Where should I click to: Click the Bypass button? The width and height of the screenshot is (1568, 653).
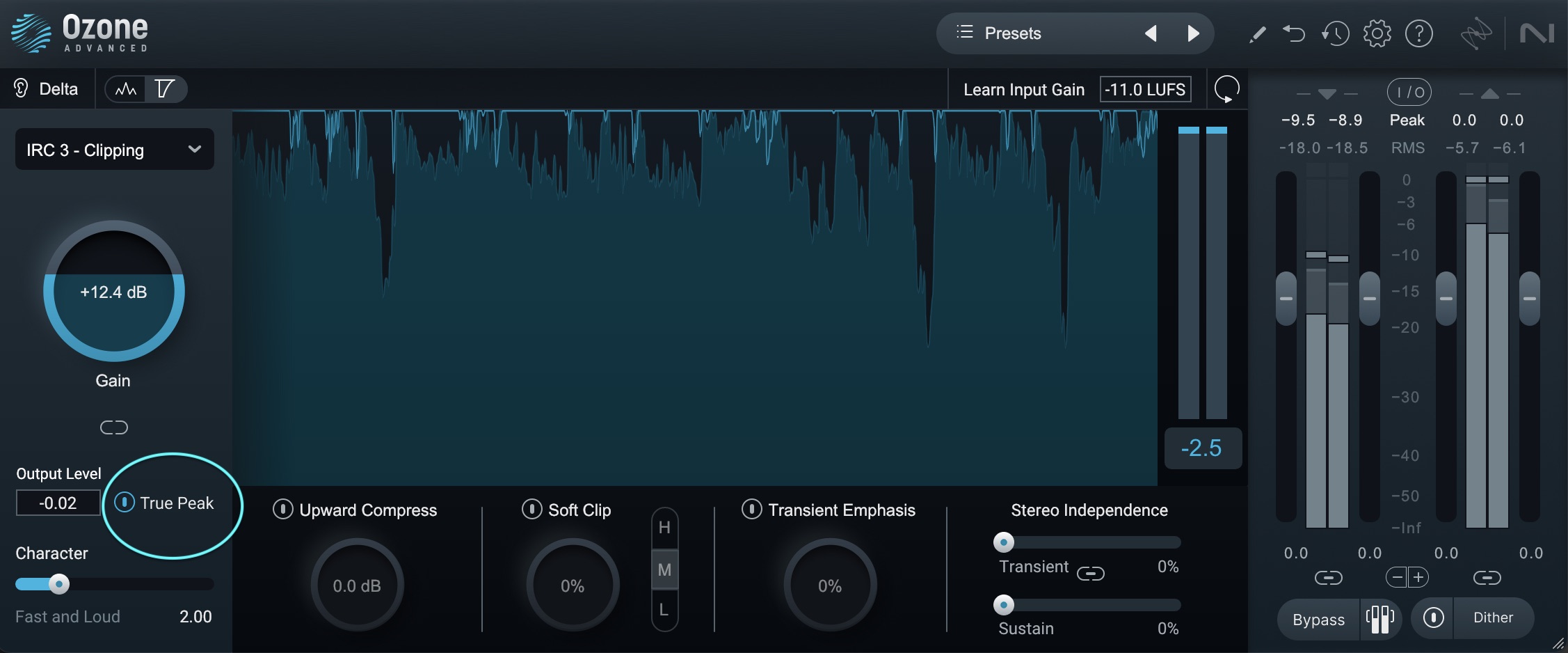point(1318,619)
